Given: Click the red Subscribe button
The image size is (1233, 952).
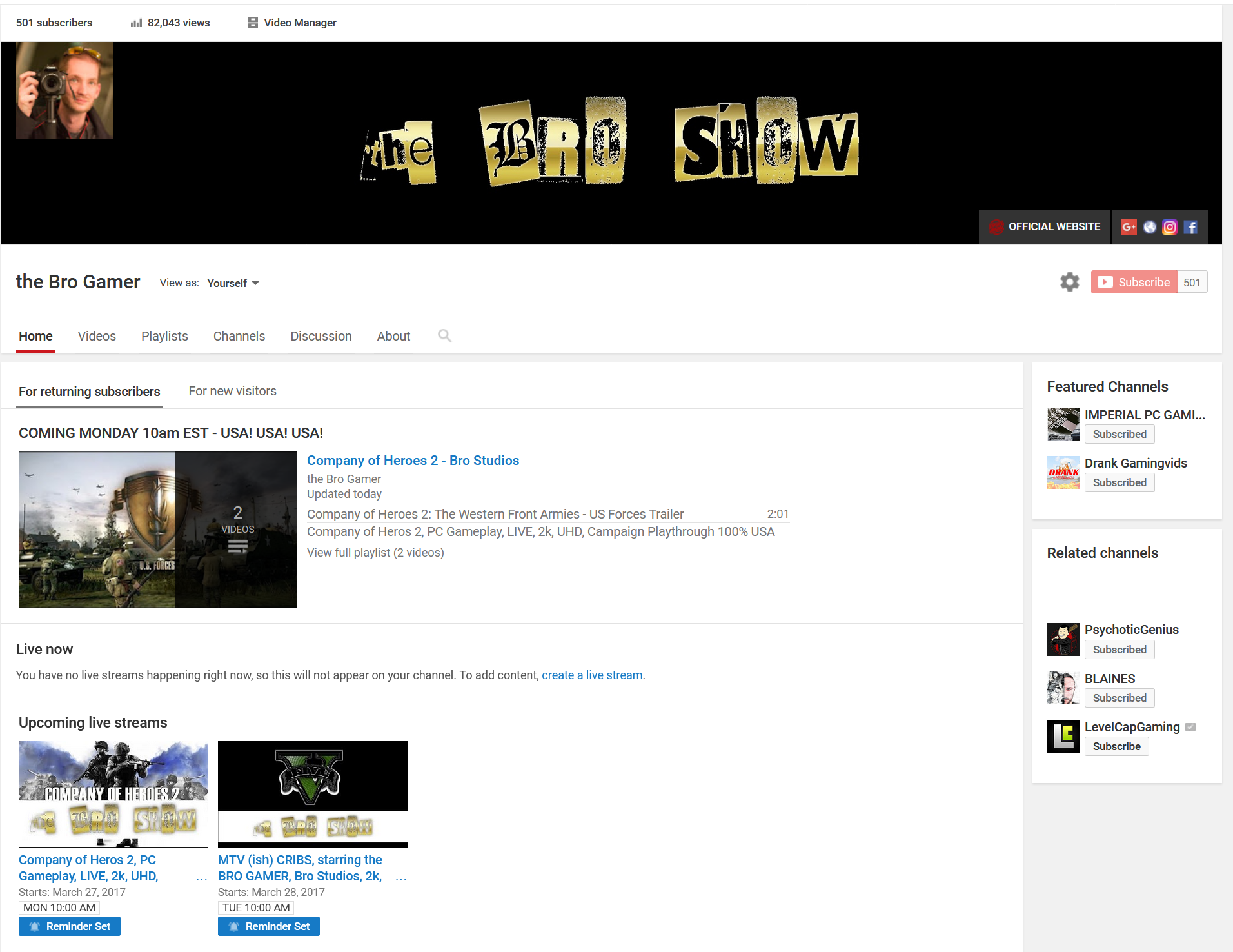Looking at the screenshot, I should [x=1134, y=282].
